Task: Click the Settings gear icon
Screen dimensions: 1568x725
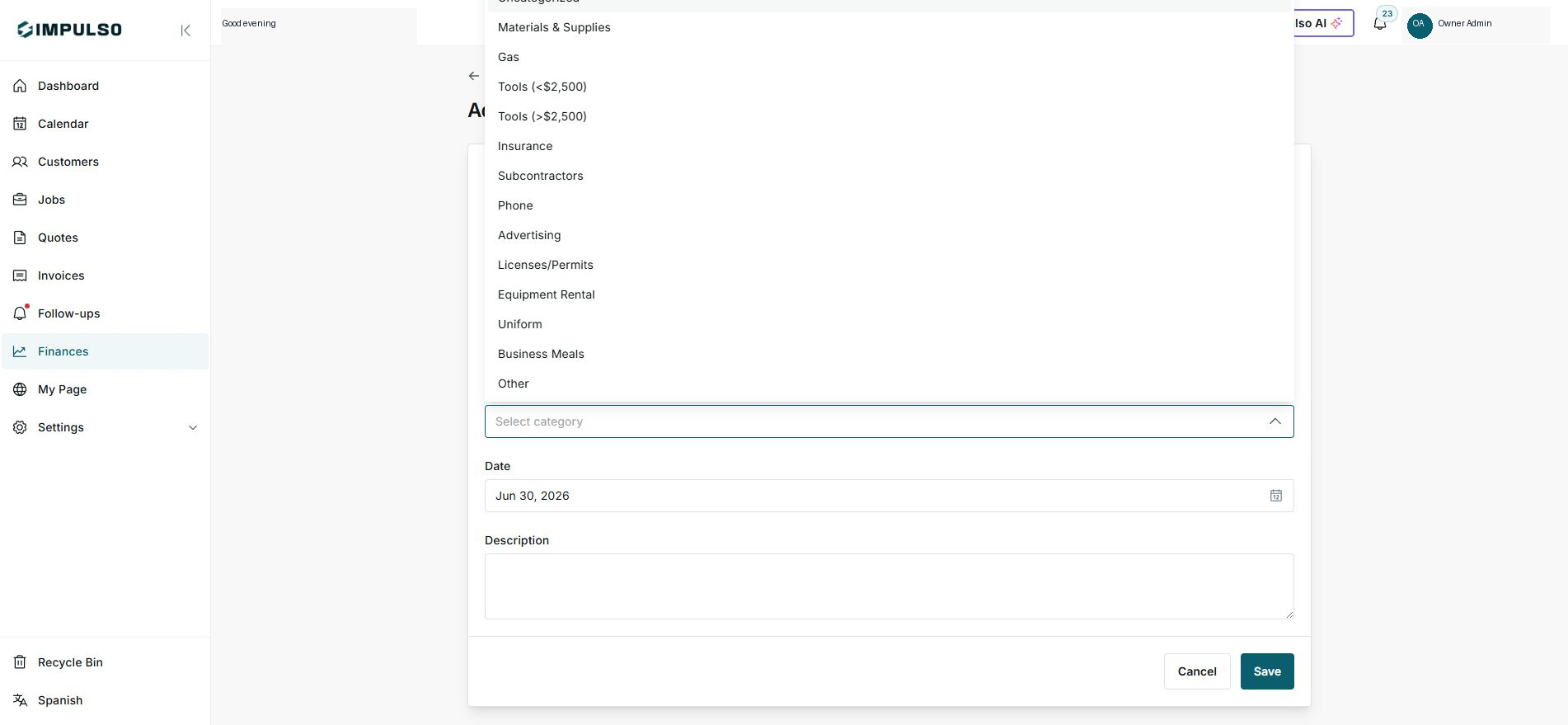Action: coord(20,427)
